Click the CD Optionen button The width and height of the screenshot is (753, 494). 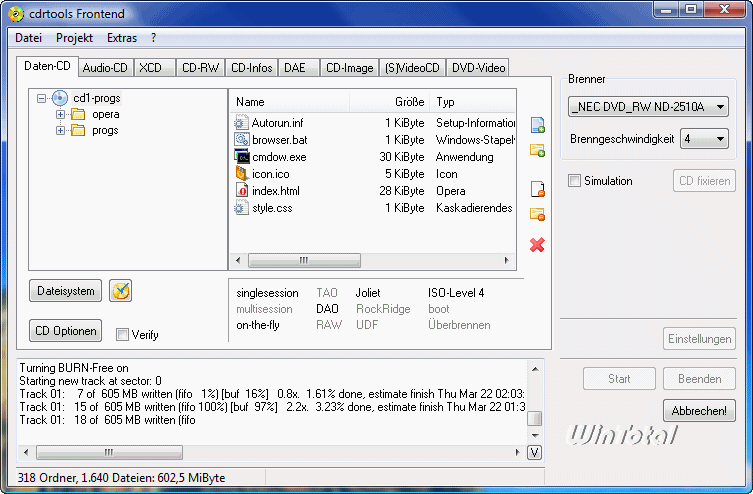(x=65, y=331)
